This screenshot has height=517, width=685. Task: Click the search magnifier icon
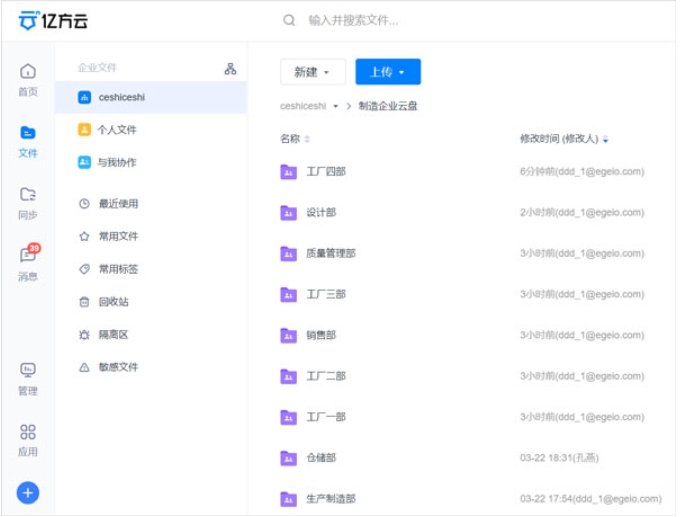point(289,20)
